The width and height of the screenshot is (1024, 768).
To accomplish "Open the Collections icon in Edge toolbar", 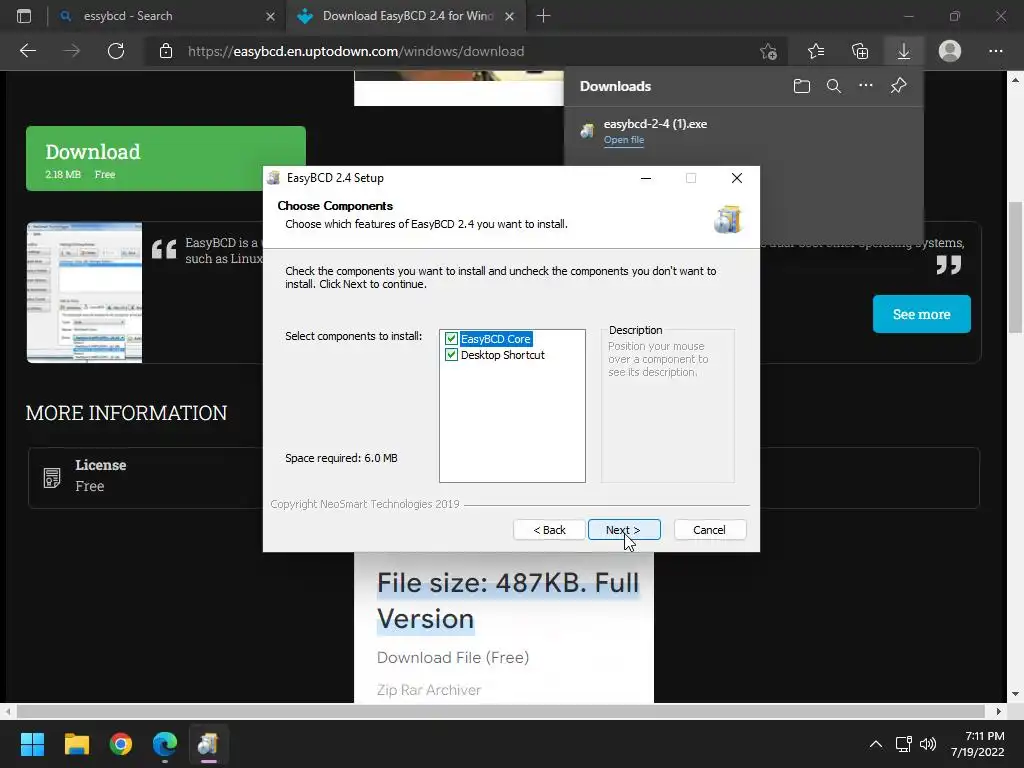I will 860,51.
